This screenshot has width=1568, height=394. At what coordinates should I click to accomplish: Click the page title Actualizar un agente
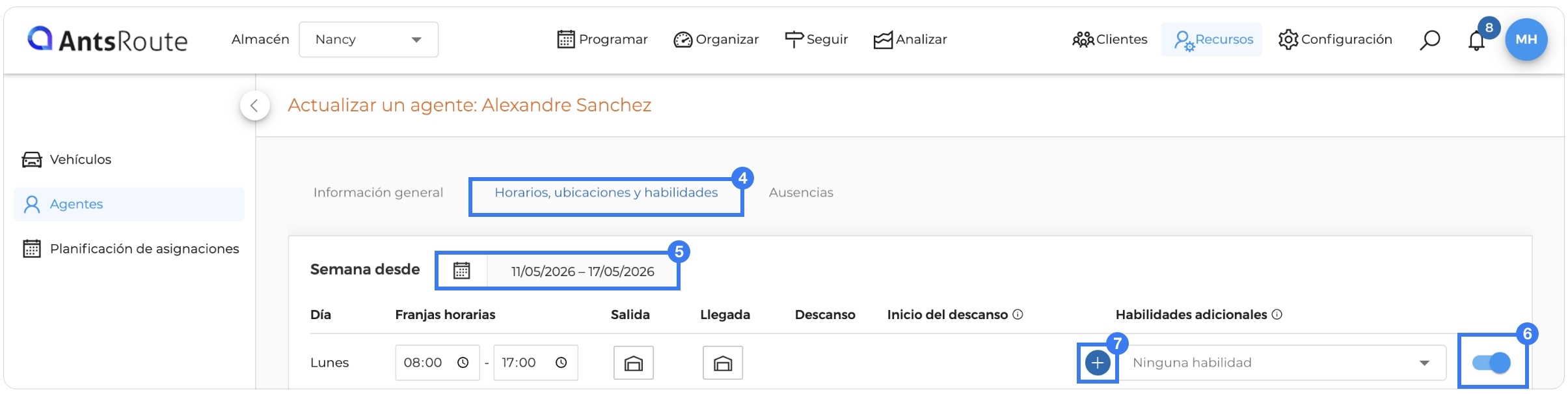(x=470, y=106)
